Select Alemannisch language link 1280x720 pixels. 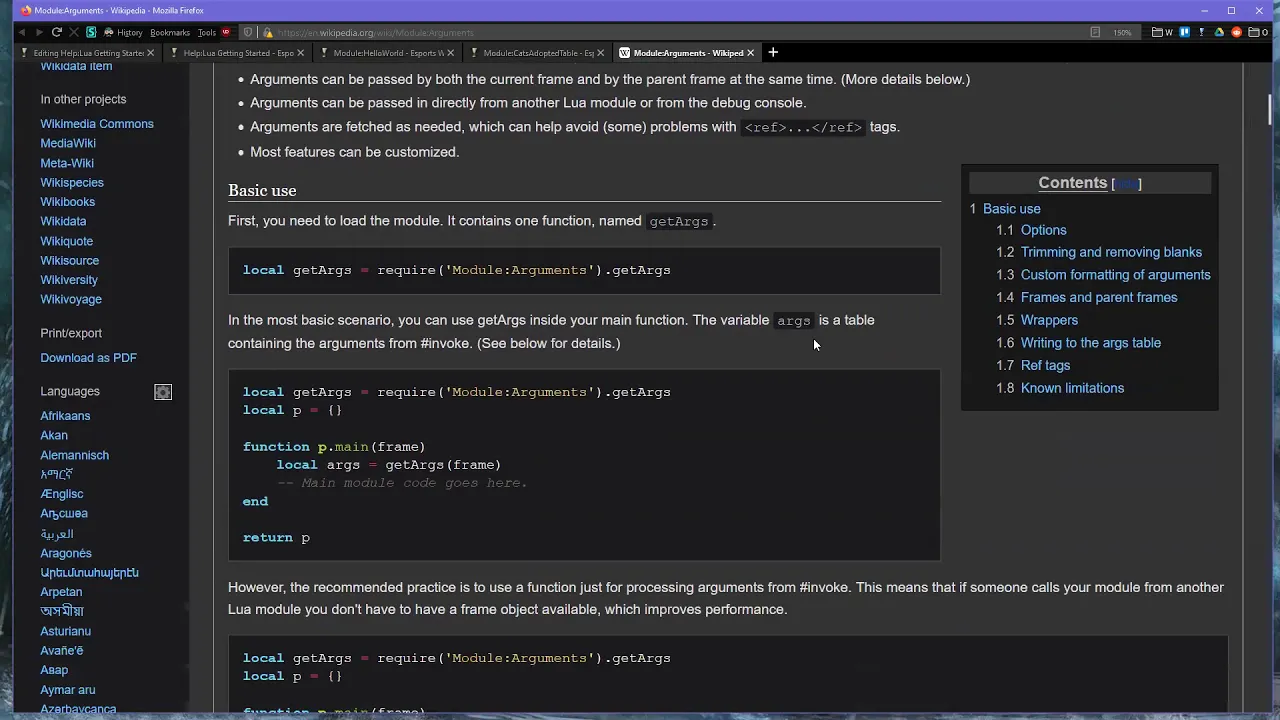point(74,455)
